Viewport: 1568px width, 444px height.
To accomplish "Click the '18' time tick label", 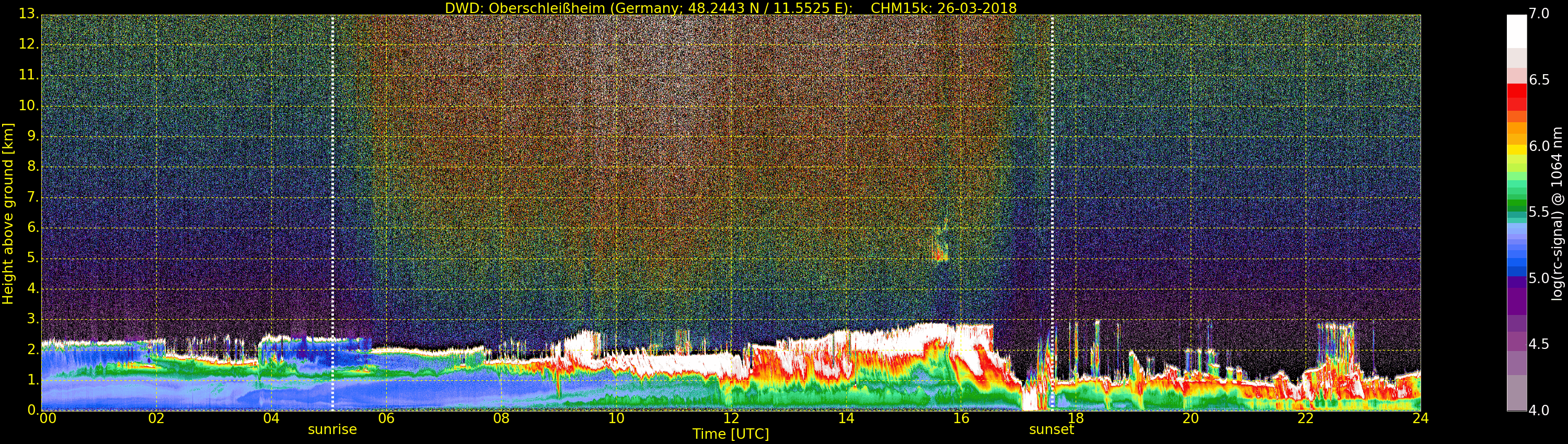I will (1076, 418).
